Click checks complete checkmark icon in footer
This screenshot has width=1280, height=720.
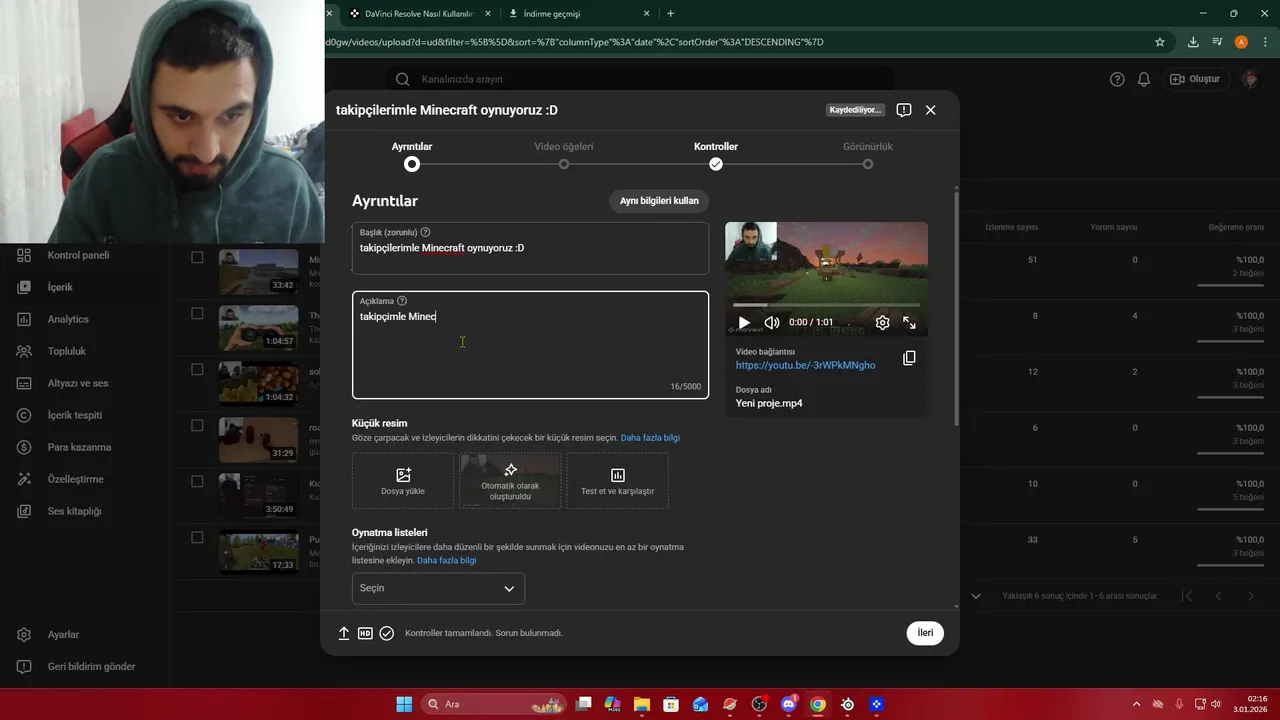click(x=387, y=633)
